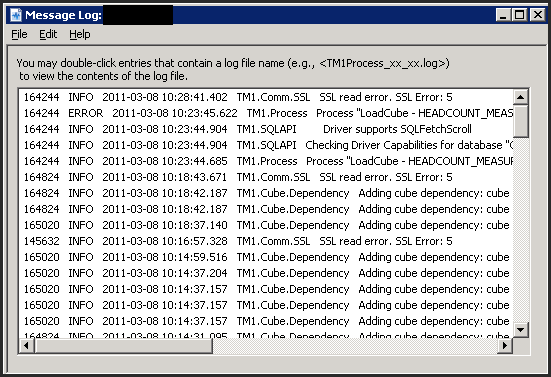The image size is (551, 377).
Task: Select the TM1.Process entry at 10:23:44.685
Action: tap(266, 161)
